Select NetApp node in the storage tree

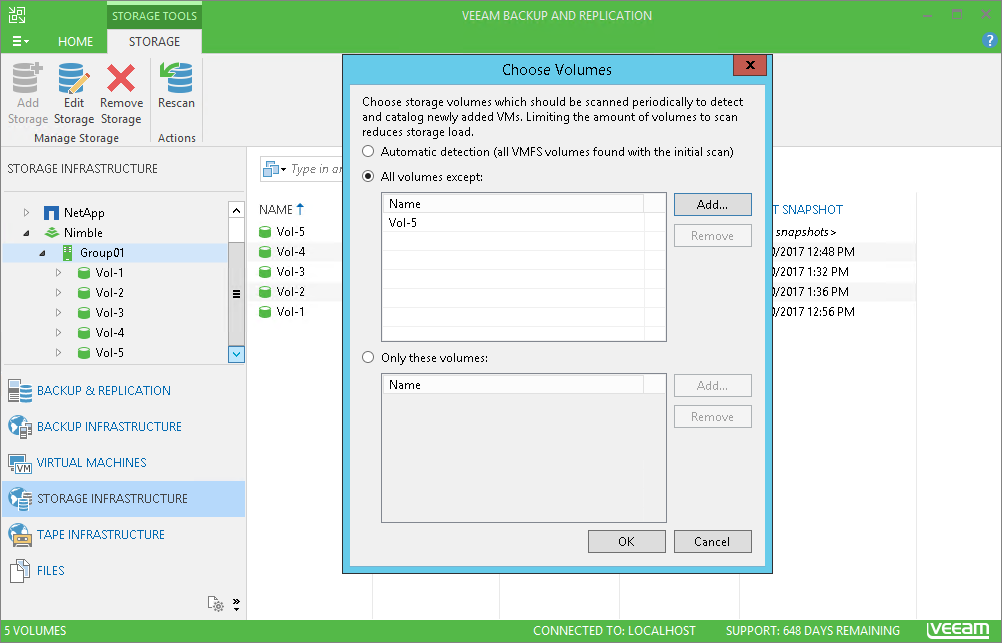pos(84,213)
